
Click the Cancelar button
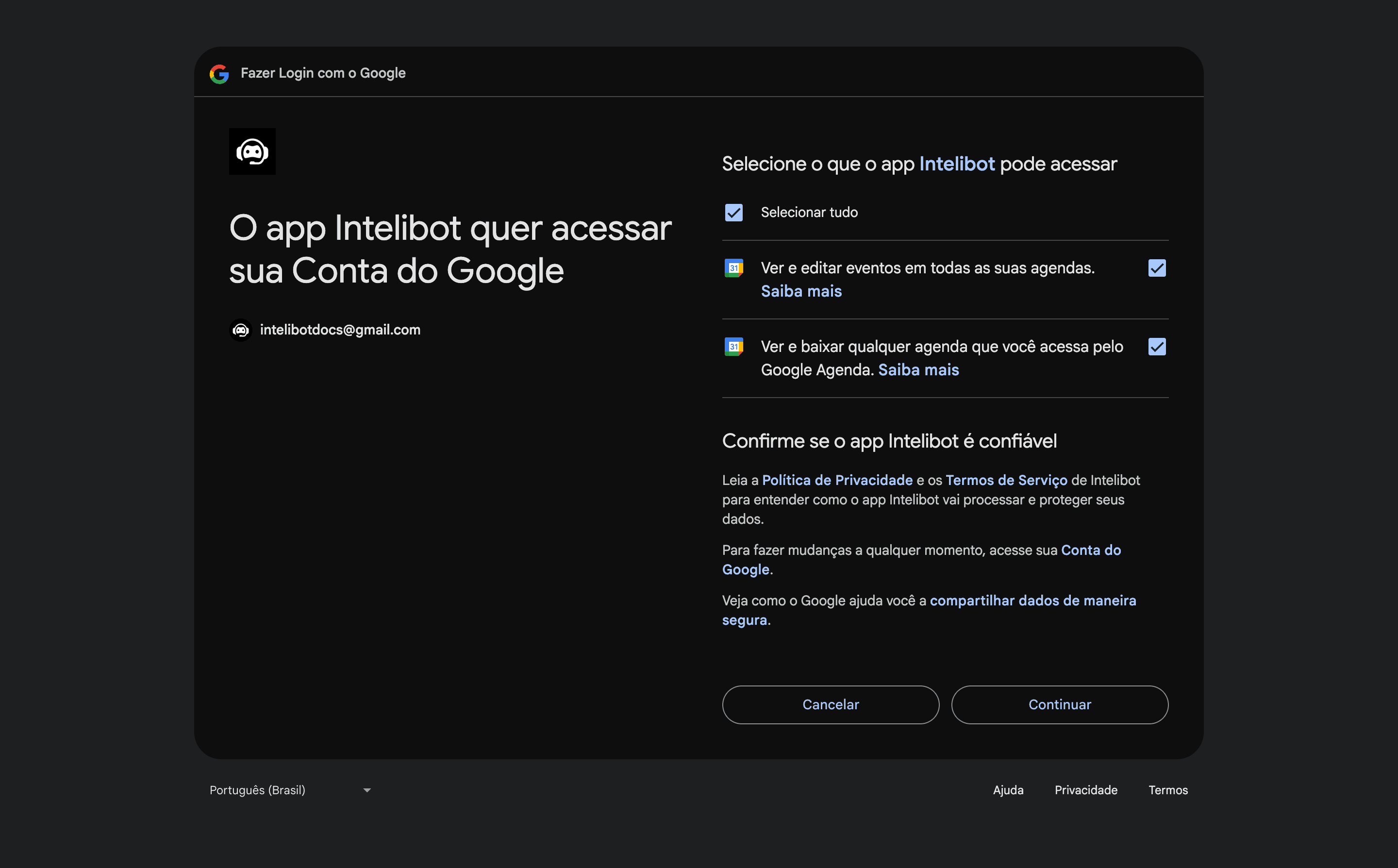tap(831, 705)
